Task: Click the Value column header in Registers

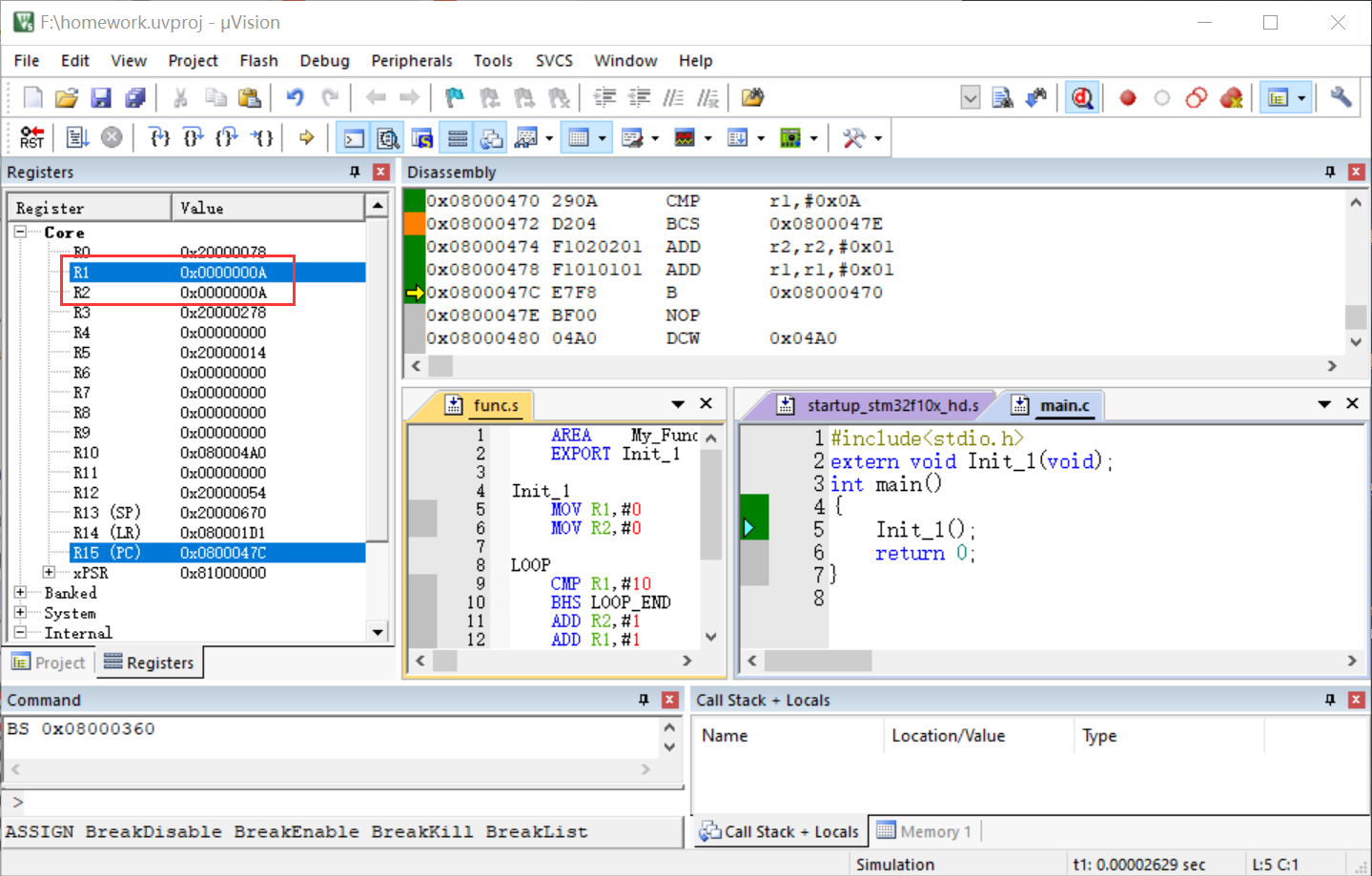Action: tap(268, 208)
